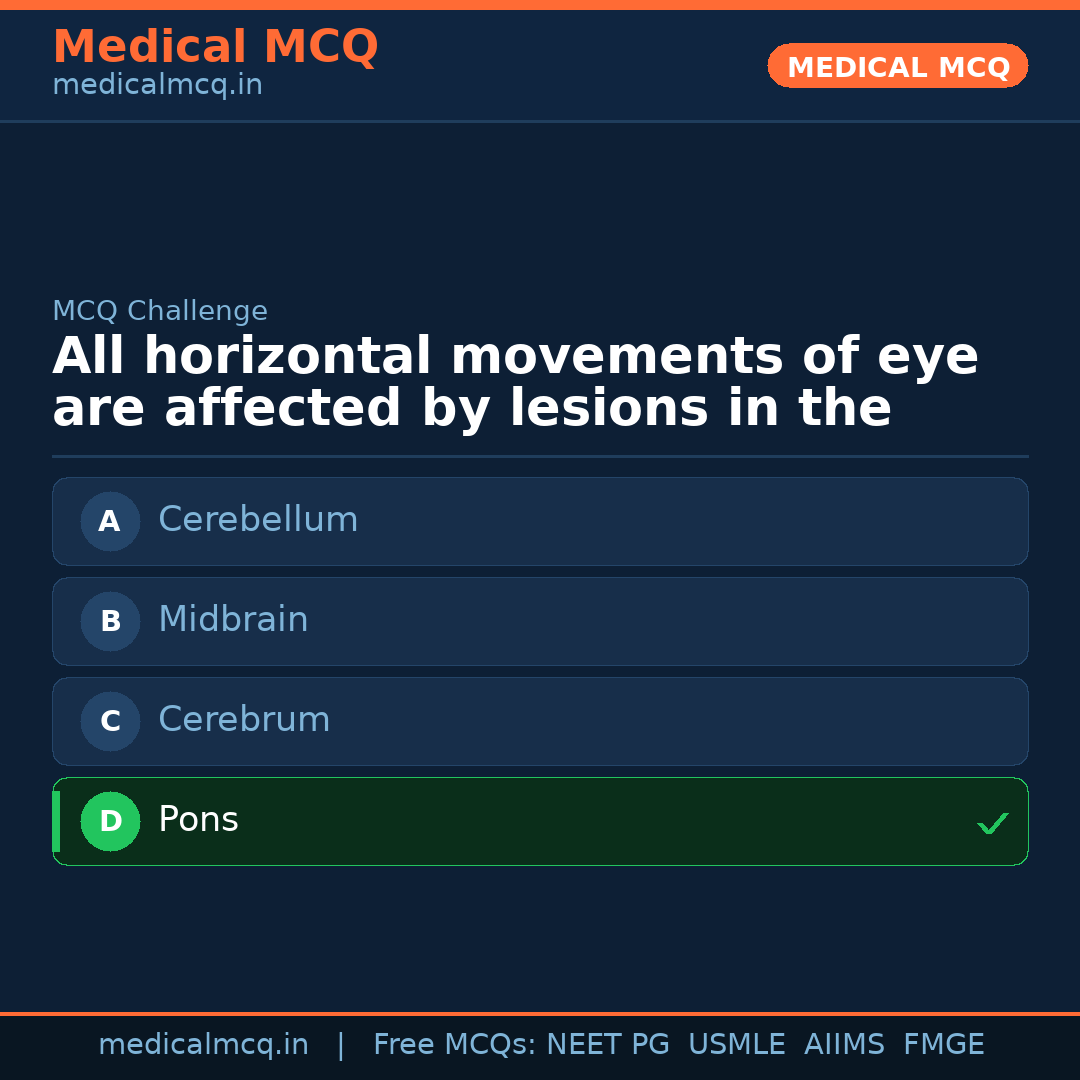Open the USMLE link
The image size is (1080, 1080).
(737, 1043)
